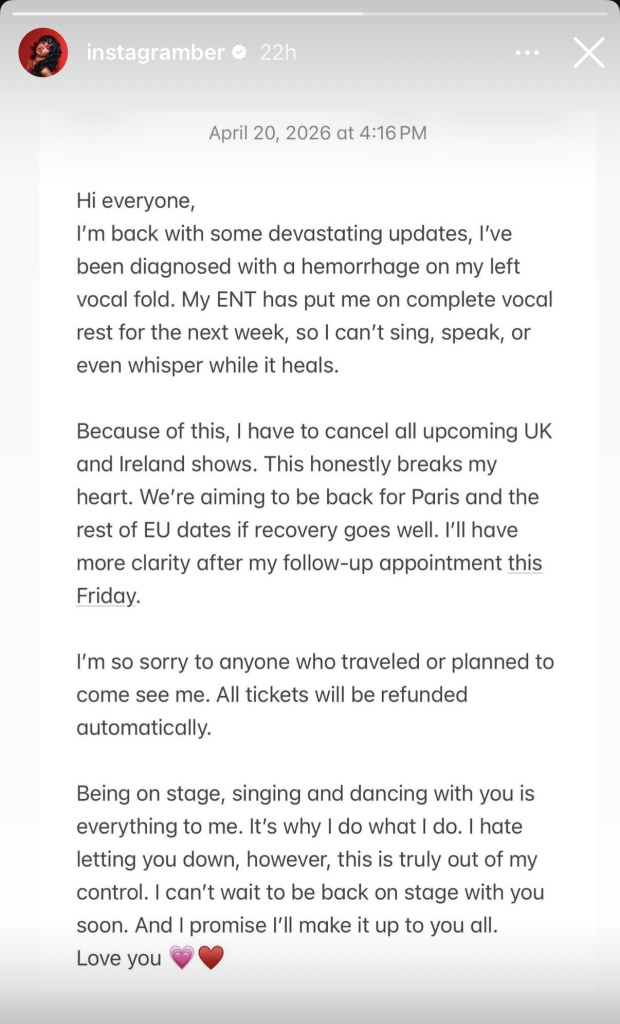This screenshot has height=1024, width=620.
Task: Close the story with the X icon
Action: pyautogui.click(x=589, y=52)
